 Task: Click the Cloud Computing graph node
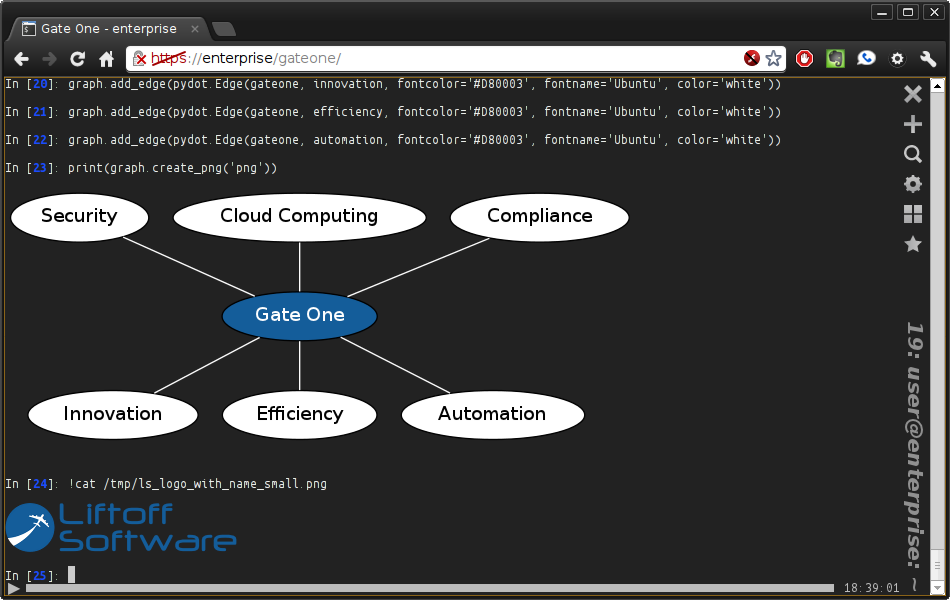point(299,217)
